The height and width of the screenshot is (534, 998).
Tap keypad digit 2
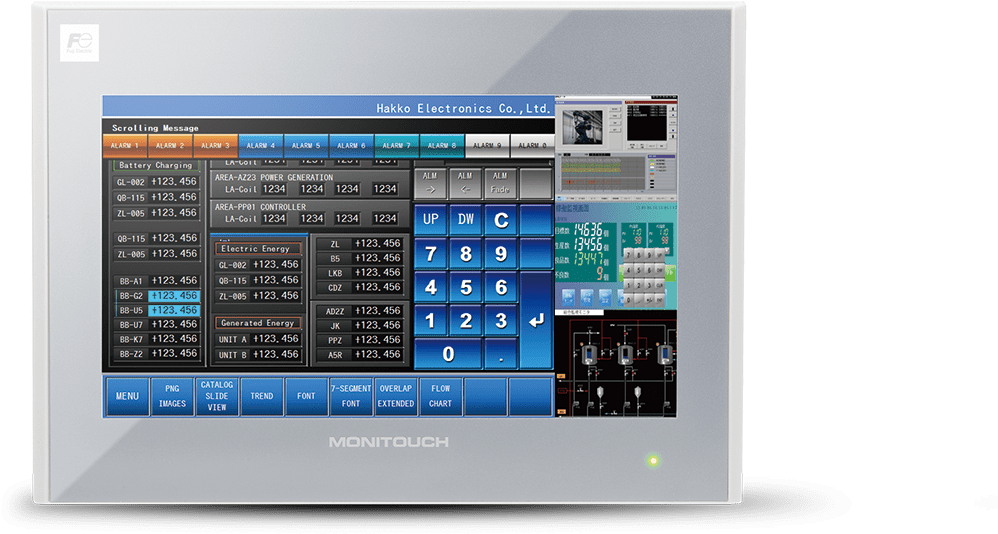point(466,321)
